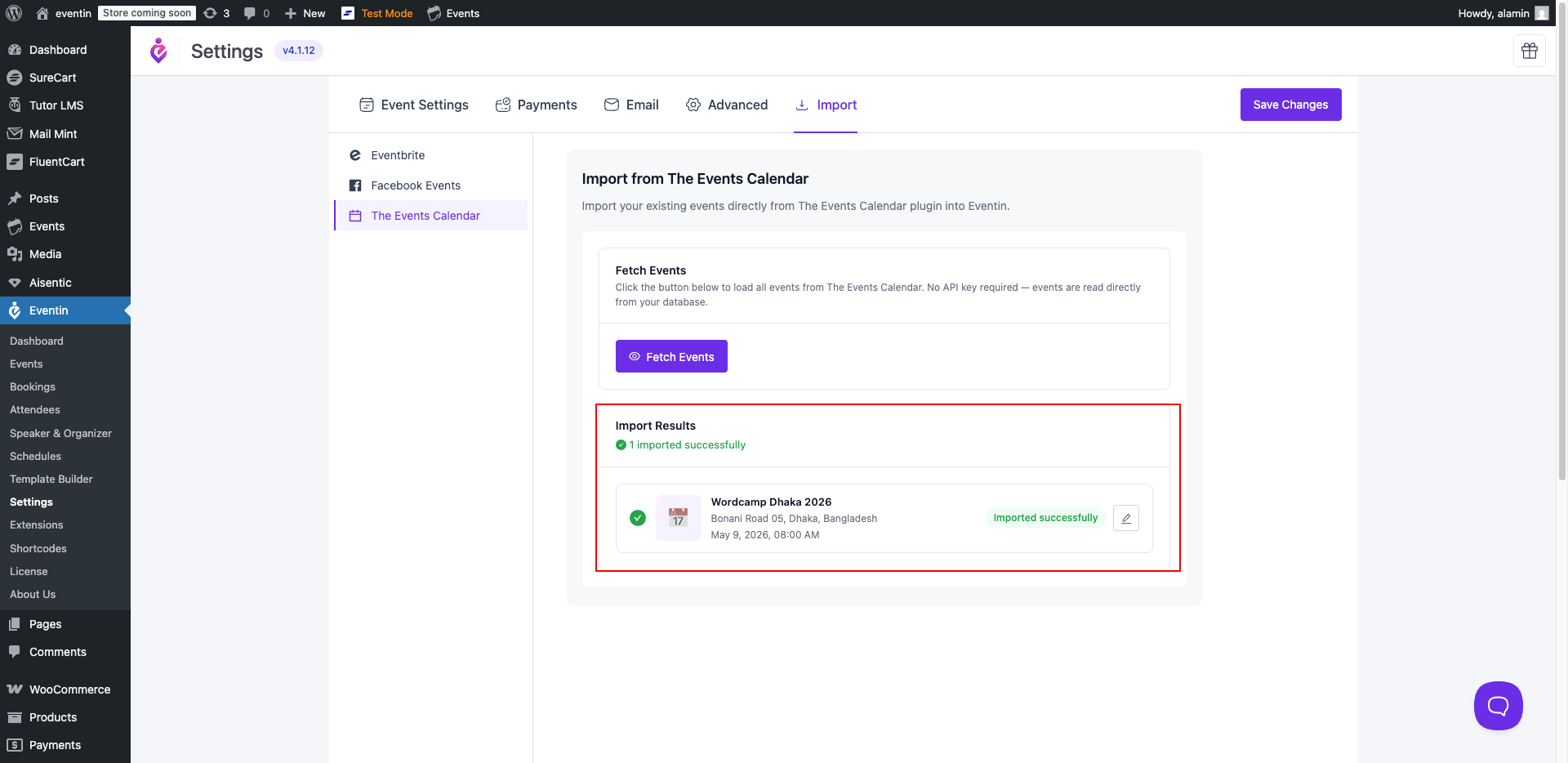Click the Eventbrite logo icon
This screenshot has width=1568, height=763.
(x=355, y=155)
